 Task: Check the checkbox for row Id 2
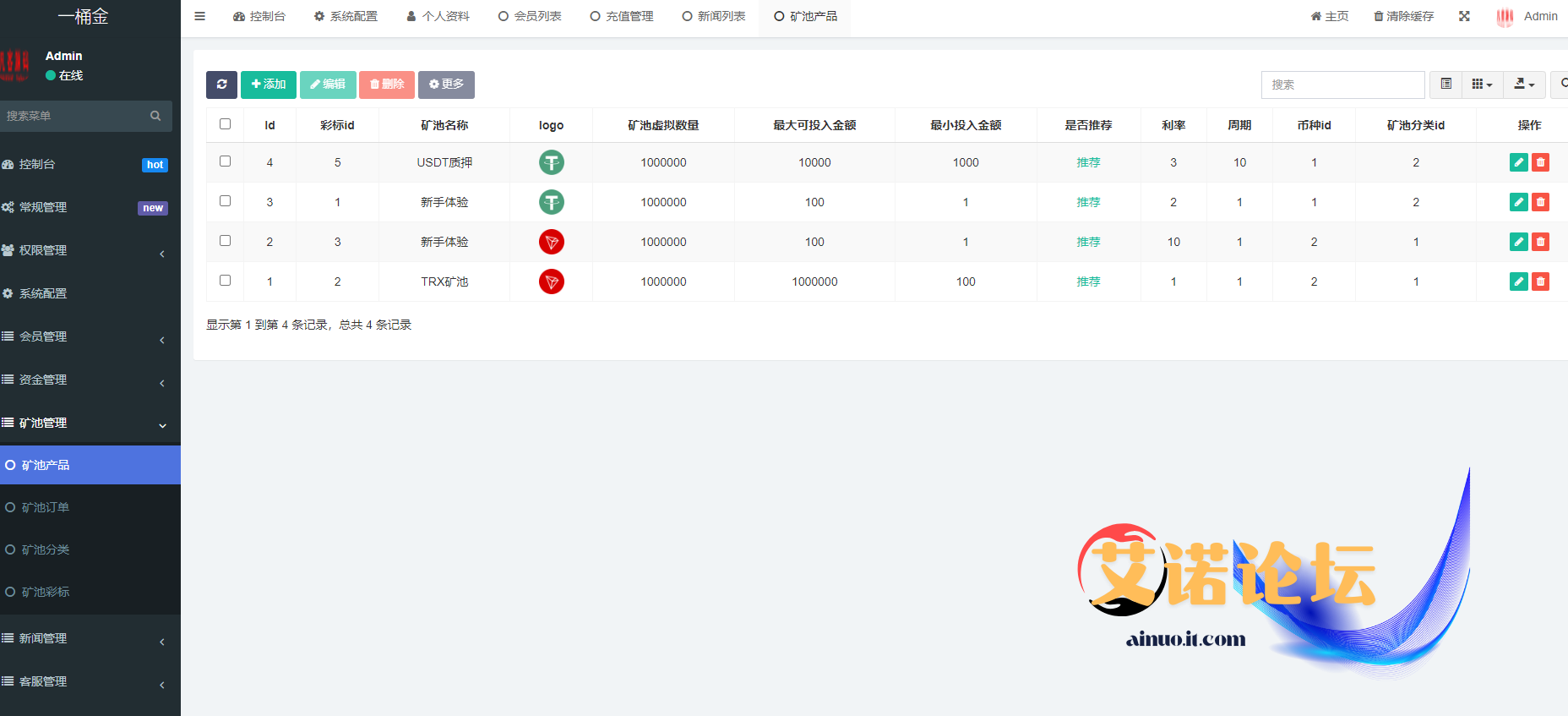[225, 241]
